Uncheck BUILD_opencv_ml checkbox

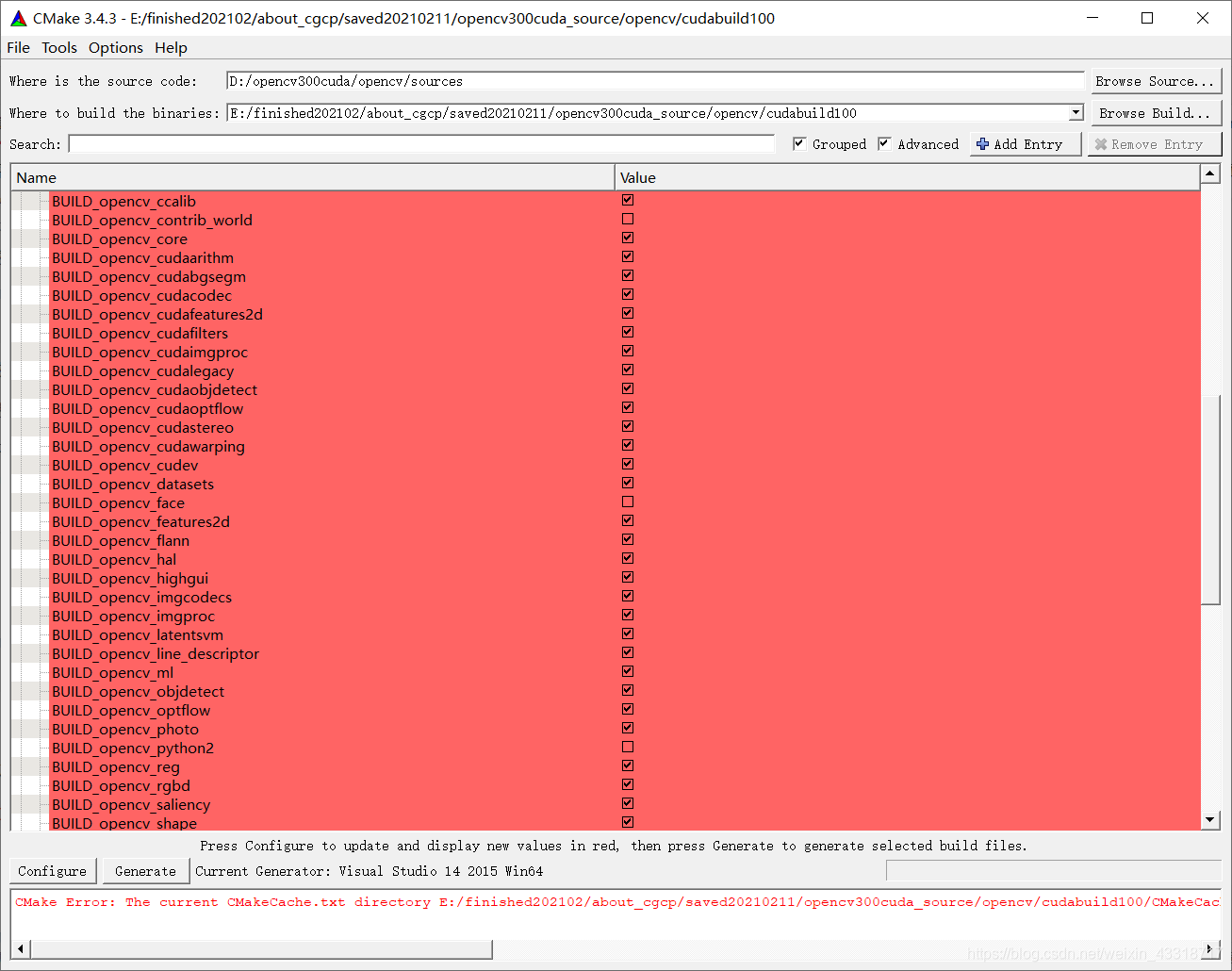click(x=628, y=671)
